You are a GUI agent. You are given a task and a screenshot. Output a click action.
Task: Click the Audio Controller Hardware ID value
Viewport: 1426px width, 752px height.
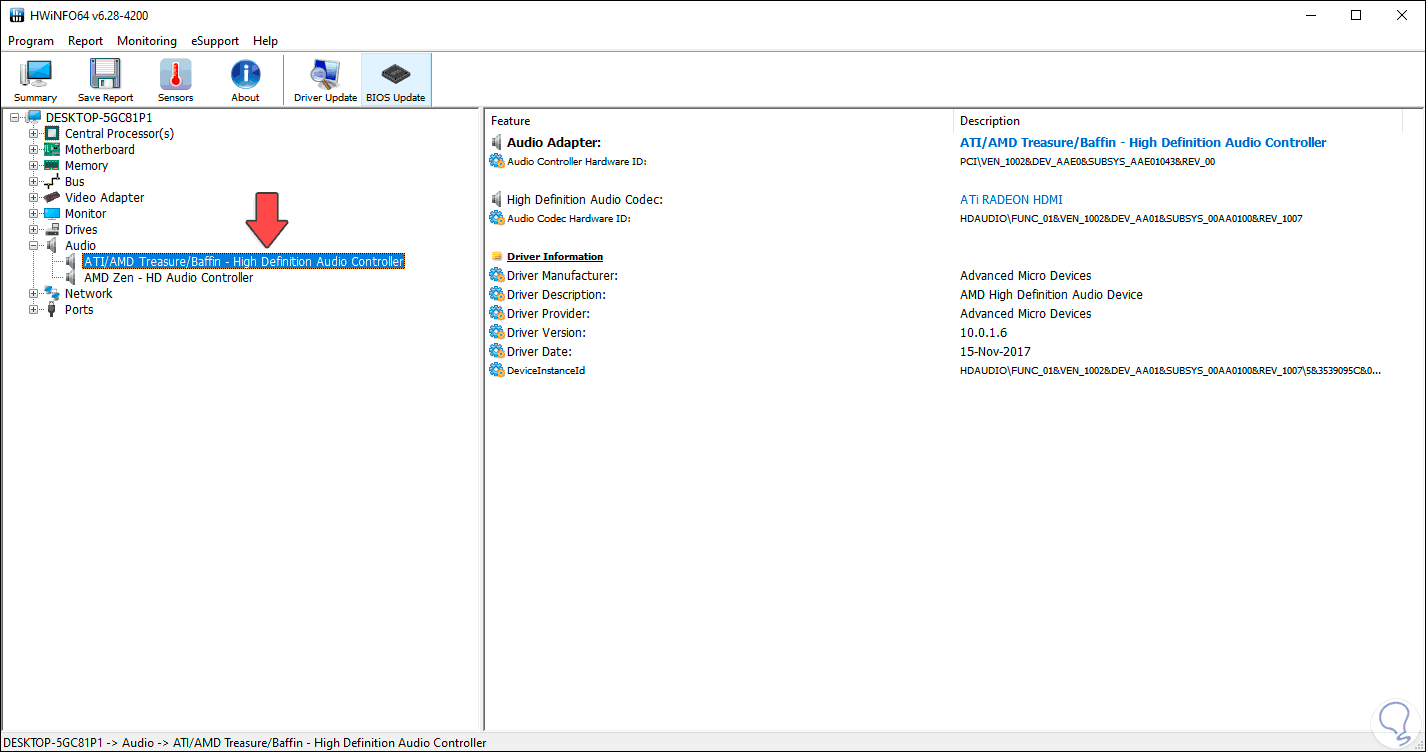1088,162
